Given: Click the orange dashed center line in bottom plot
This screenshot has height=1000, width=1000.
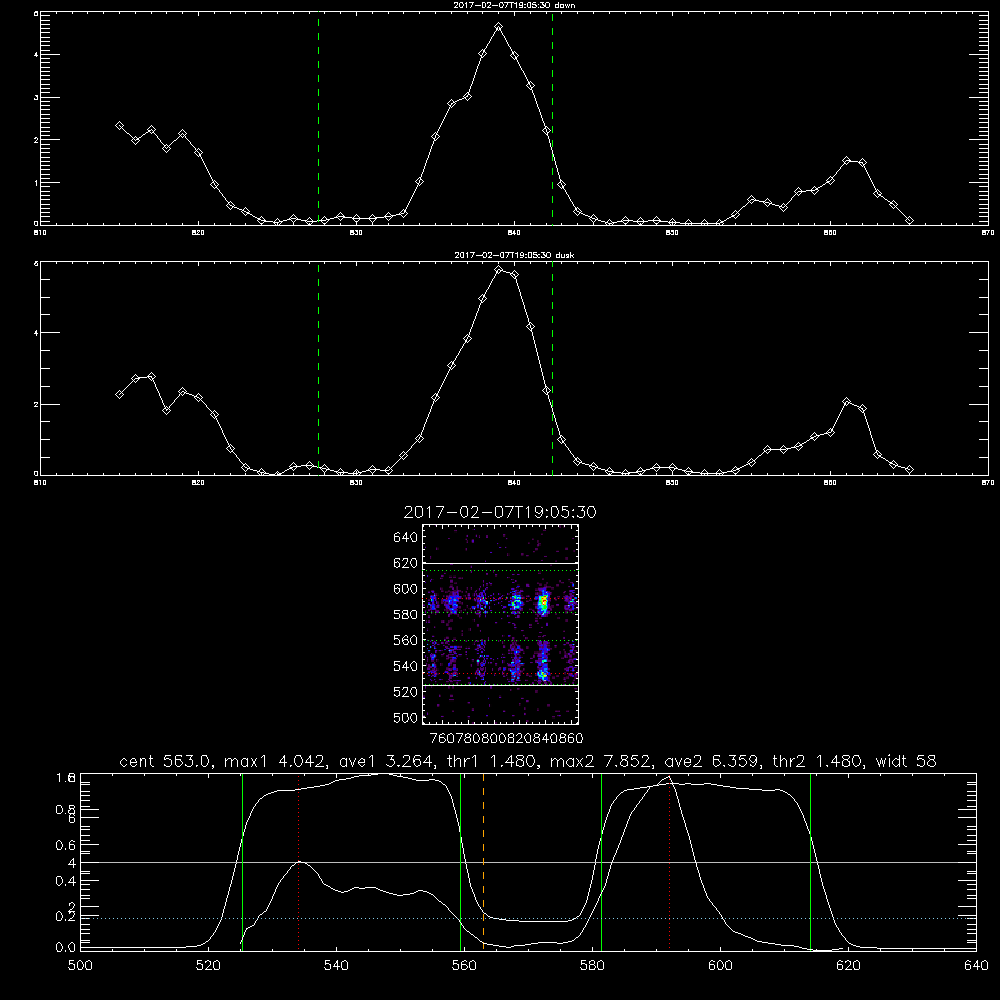Looking at the screenshot, I should pyautogui.click(x=483, y=862).
